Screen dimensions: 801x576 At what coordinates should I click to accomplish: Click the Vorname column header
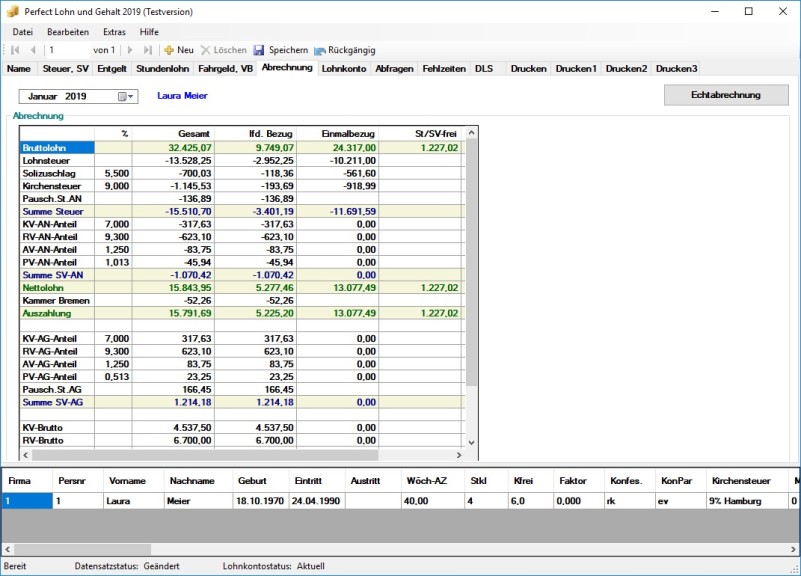[x=134, y=481]
